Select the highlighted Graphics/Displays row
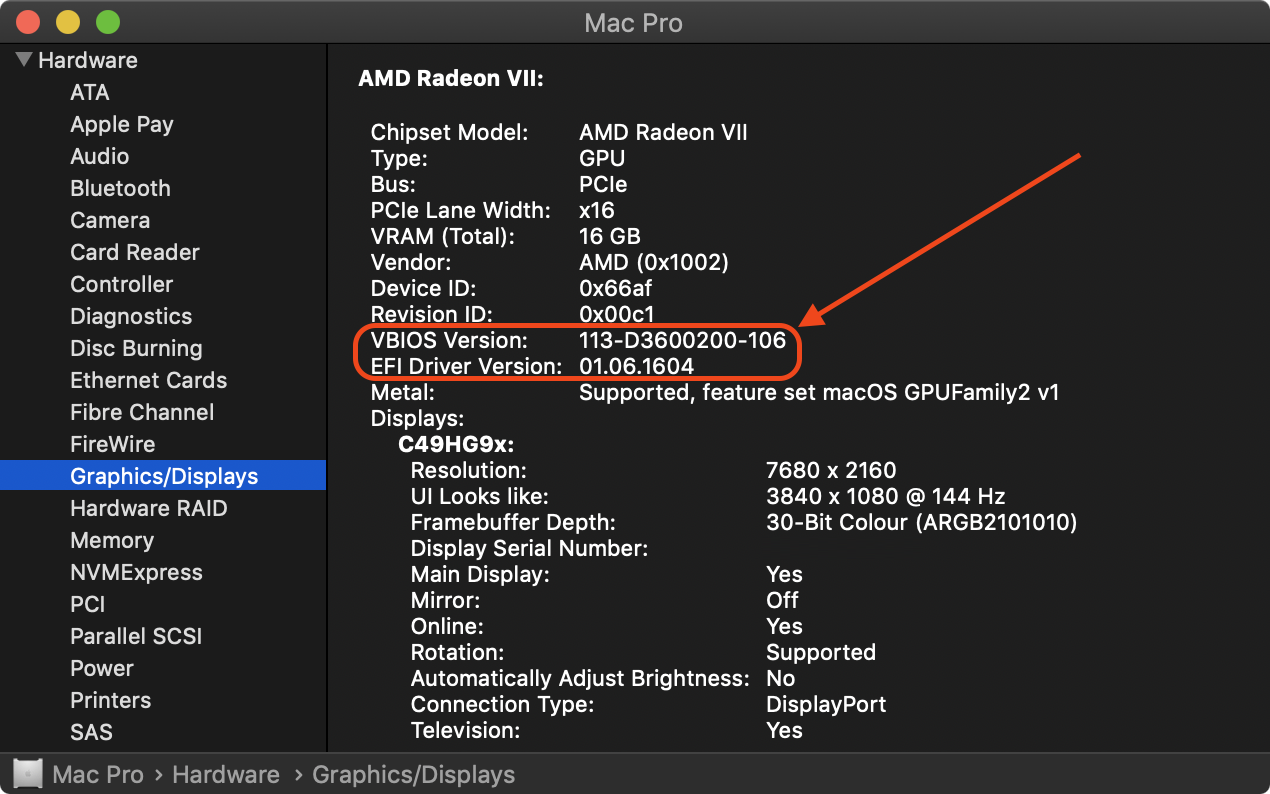 [163, 476]
